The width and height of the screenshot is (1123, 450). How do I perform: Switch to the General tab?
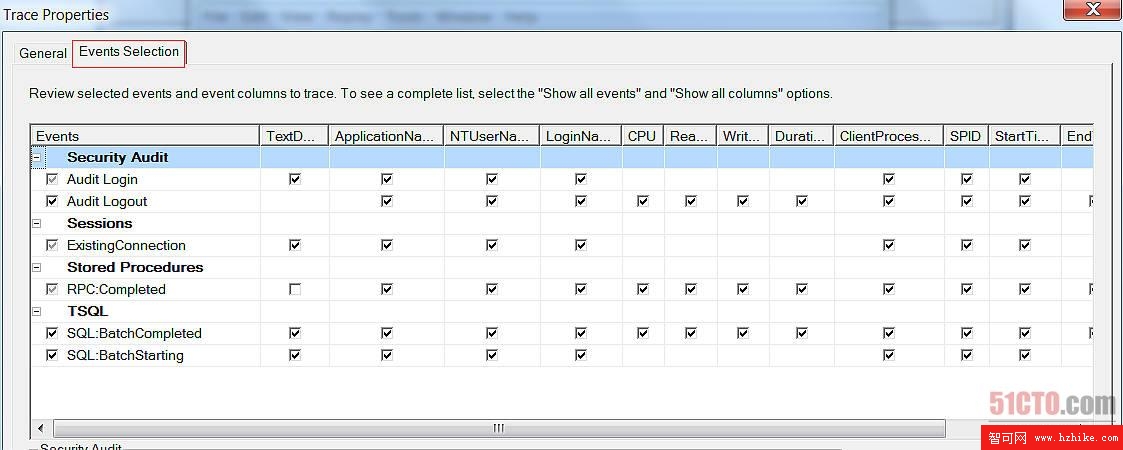tap(43, 53)
